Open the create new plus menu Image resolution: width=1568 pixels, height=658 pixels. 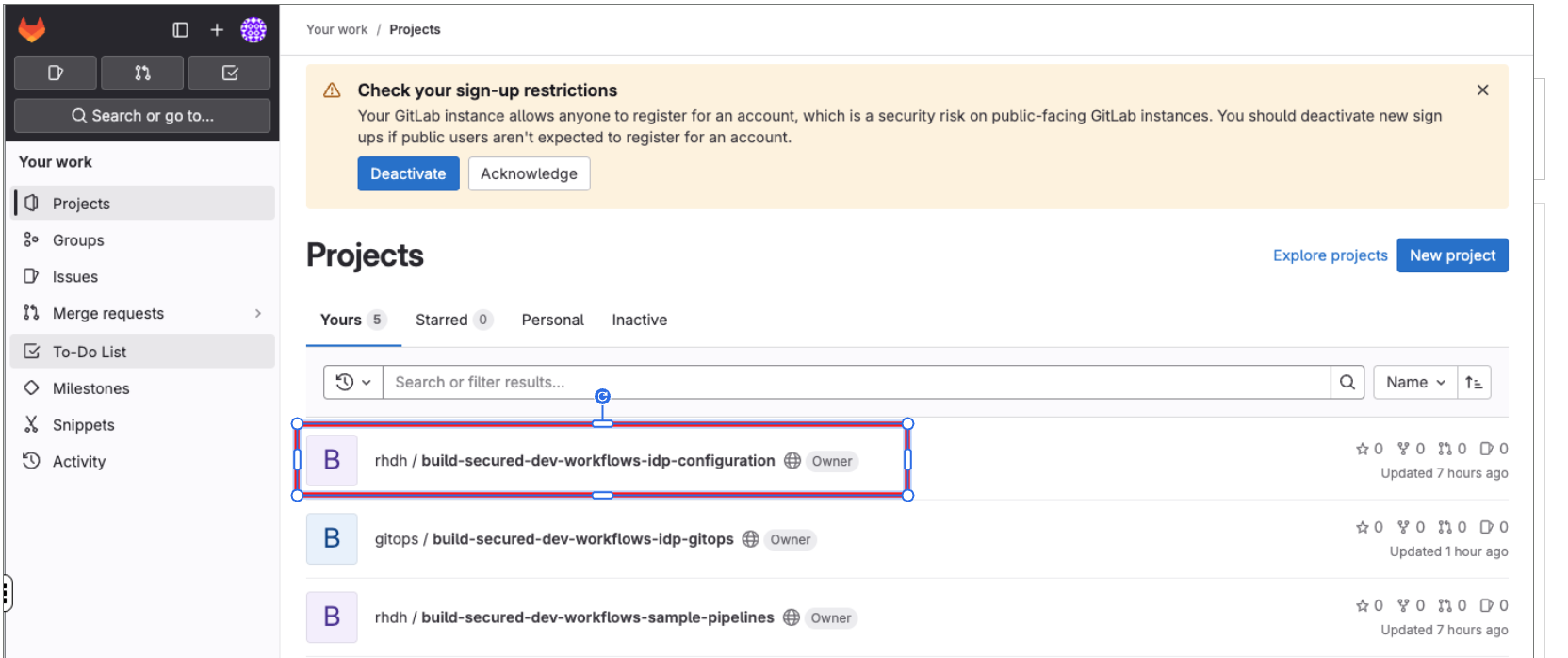pos(217,30)
